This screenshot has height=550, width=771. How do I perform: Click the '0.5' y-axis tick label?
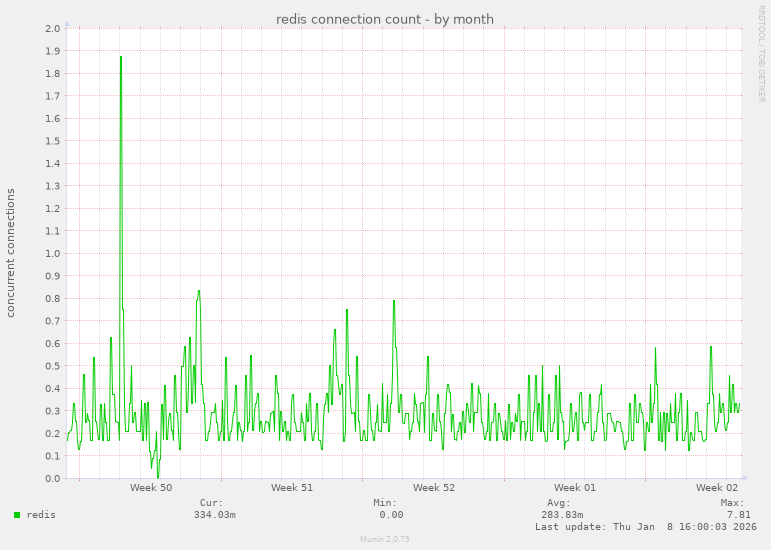pyautogui.click(x=53, y=366)
